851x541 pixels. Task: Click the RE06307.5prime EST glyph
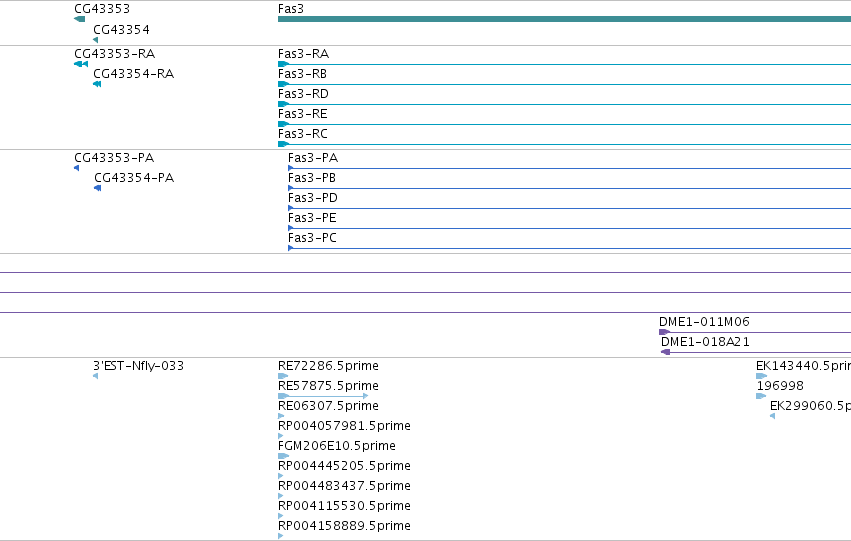pos(281,416)
